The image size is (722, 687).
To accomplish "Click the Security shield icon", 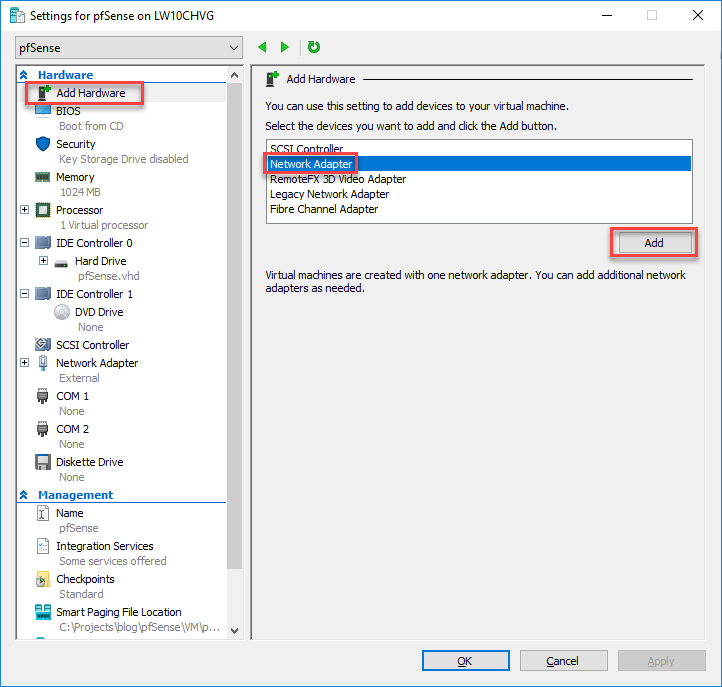I will click(x=43, y=144).
